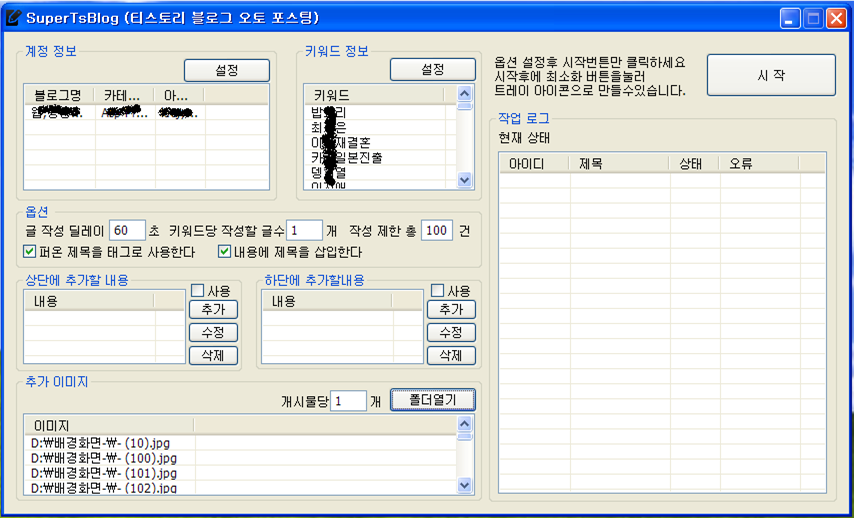
Task: Toggle 퍼온 제목을 태그로 사용한다 checkbox
Action: (x=29, y=252)
